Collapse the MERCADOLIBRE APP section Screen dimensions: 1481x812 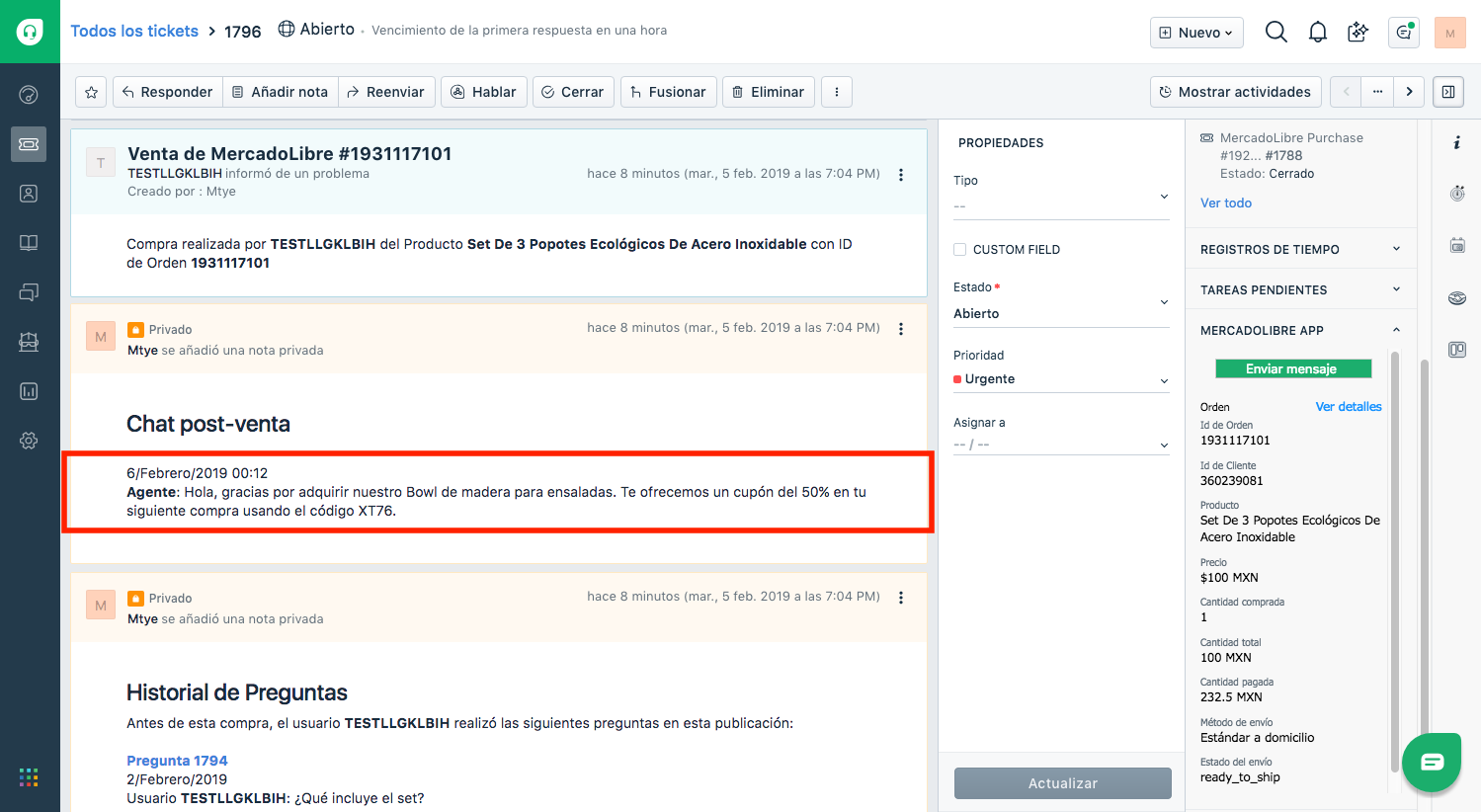[1300, 330]
